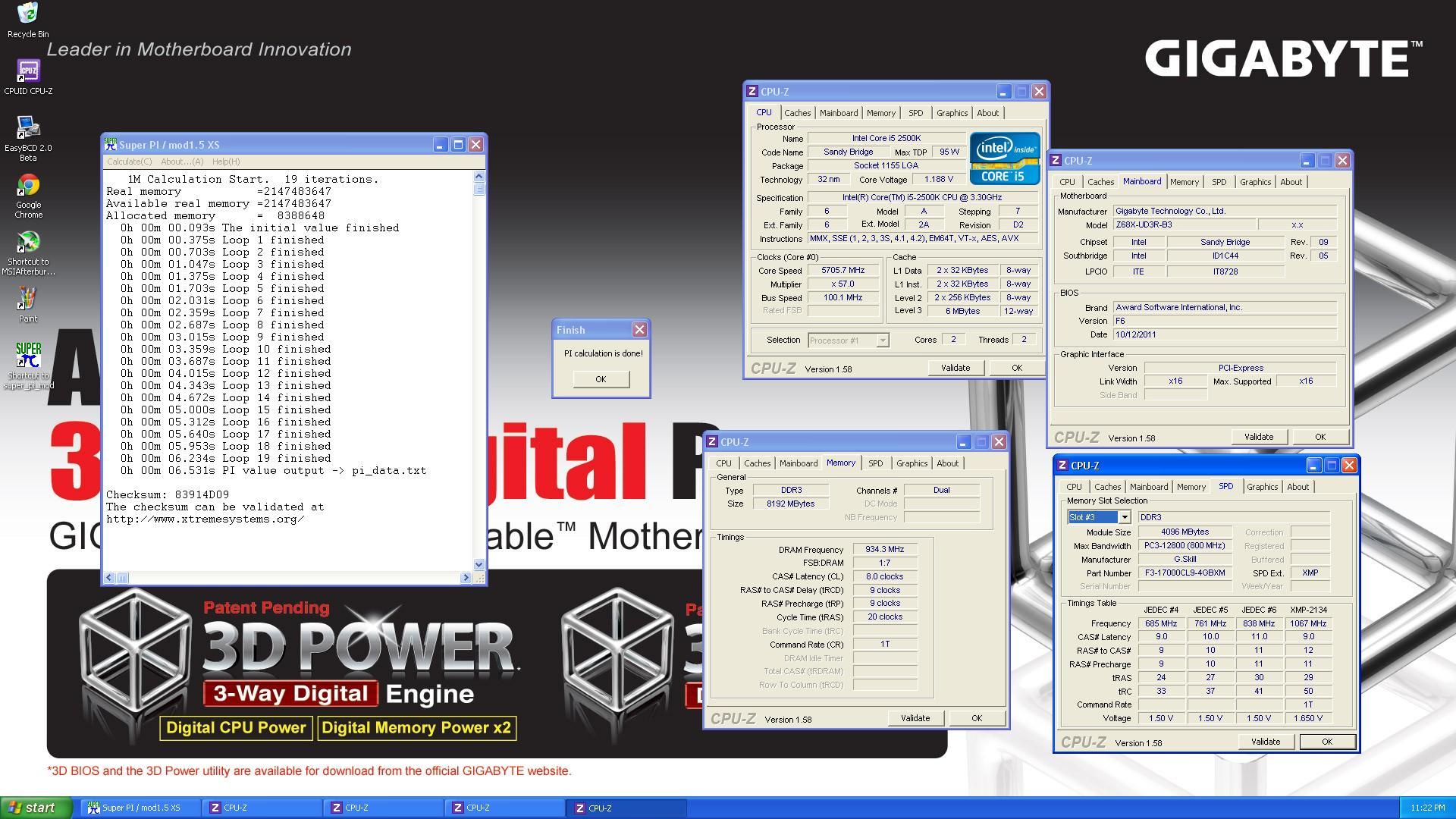Screen dimensions: 1456x819
Task: Minimize the CPU-Z SPD window
Action: click(x=1313, y=465)
